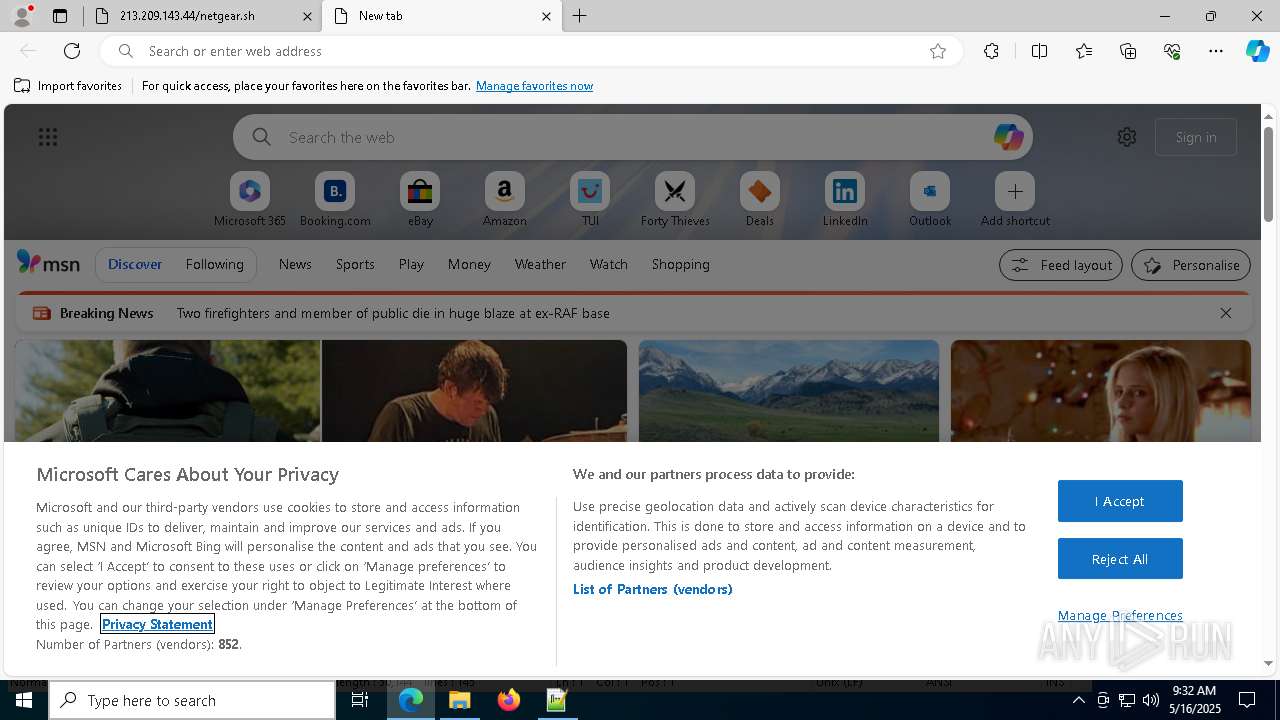
Task: Open the Deals shortcut
Action: pos(760,191)
